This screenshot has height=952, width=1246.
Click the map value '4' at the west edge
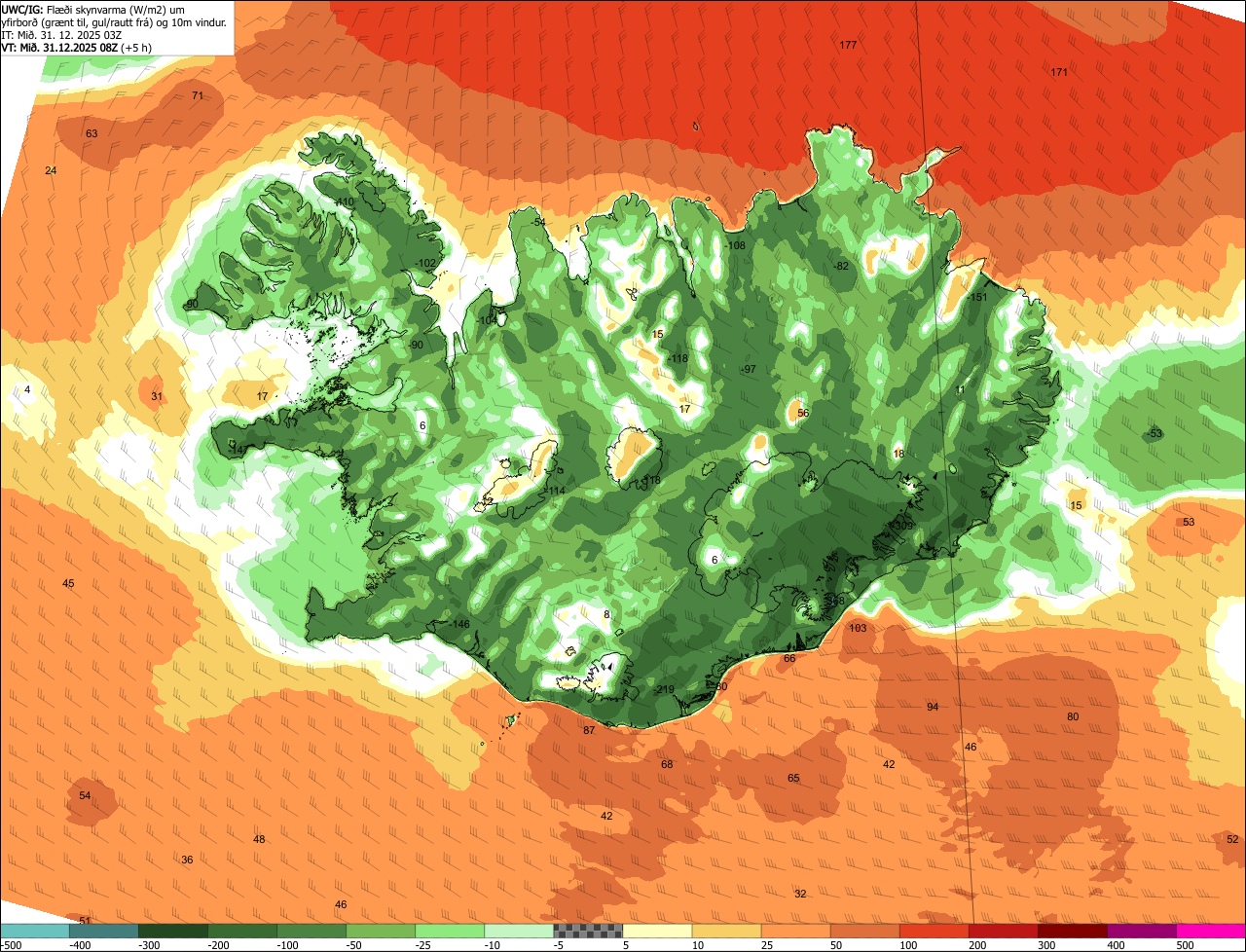click(x=27, y=389)
